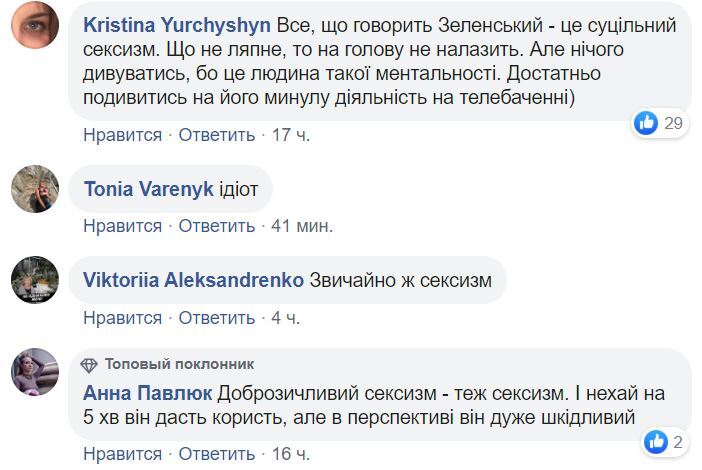Click the like reaction icon showing 29
The width and height of the screenshot is (702, 470).
point(646,123)
